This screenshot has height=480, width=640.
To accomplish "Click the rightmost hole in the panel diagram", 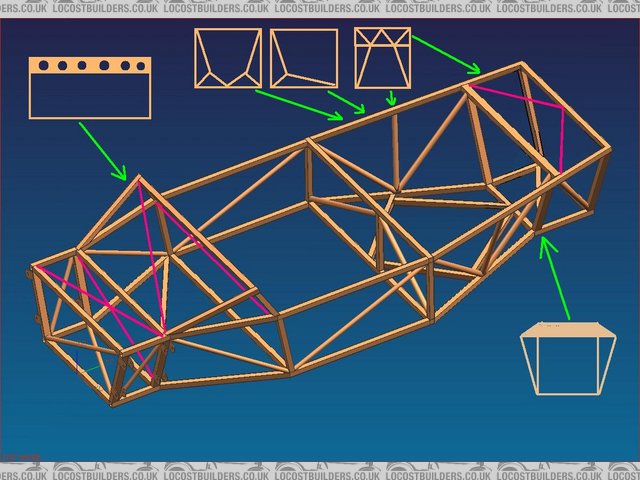I will pos(141,66).
